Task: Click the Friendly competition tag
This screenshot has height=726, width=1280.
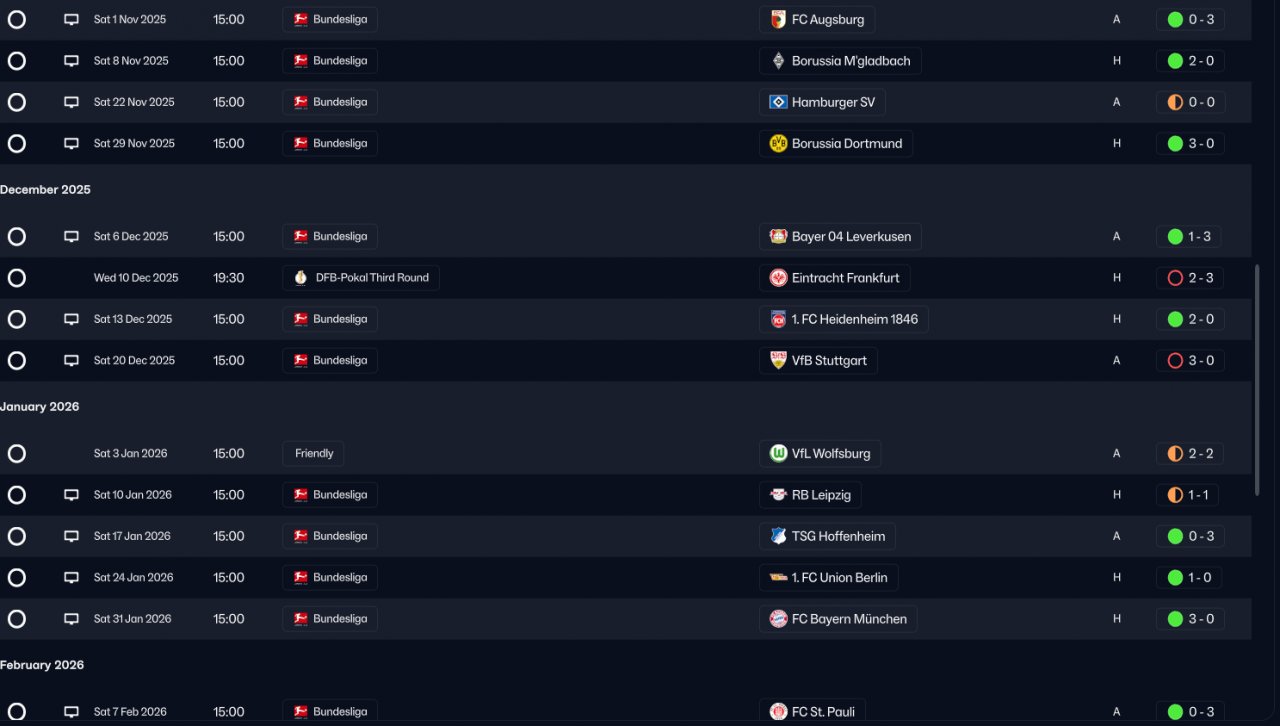Action: coord(314,454)
